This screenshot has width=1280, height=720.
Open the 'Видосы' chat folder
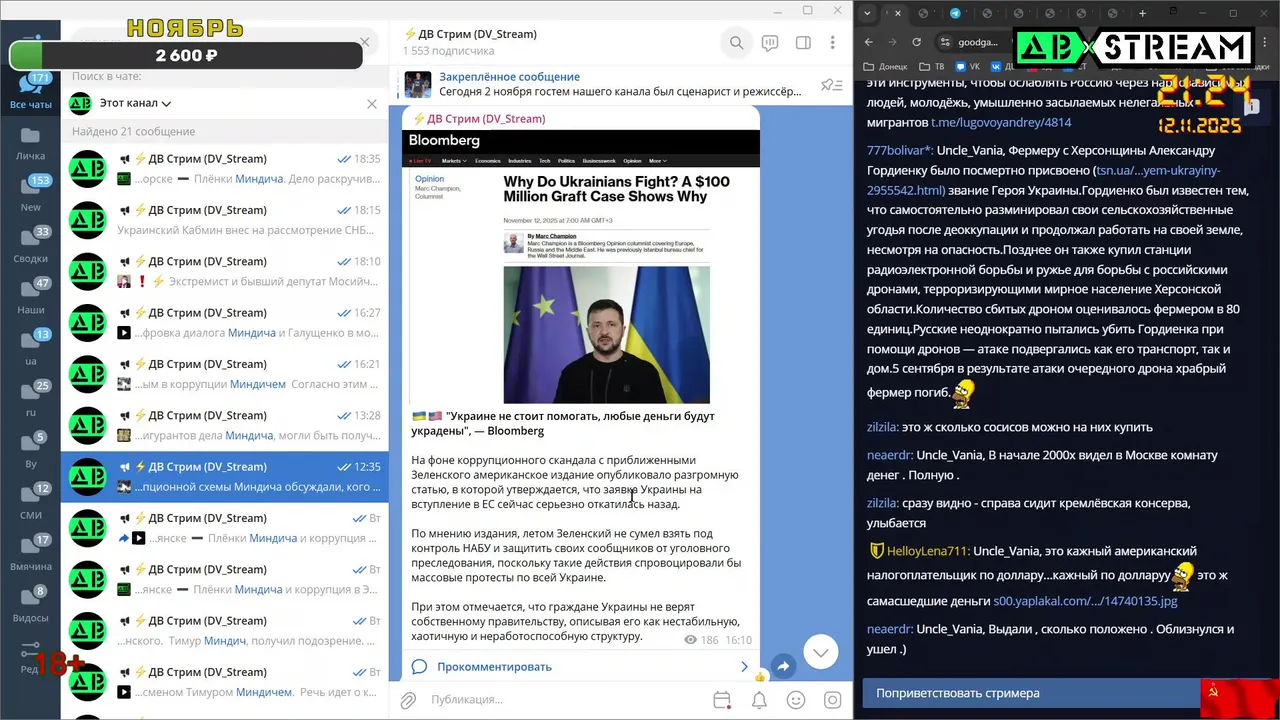click(x=31, y=605)
